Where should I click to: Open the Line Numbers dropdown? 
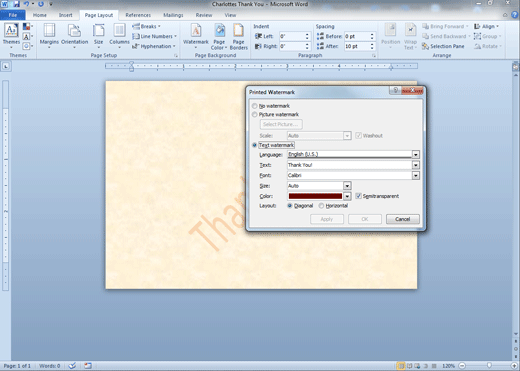154,36
